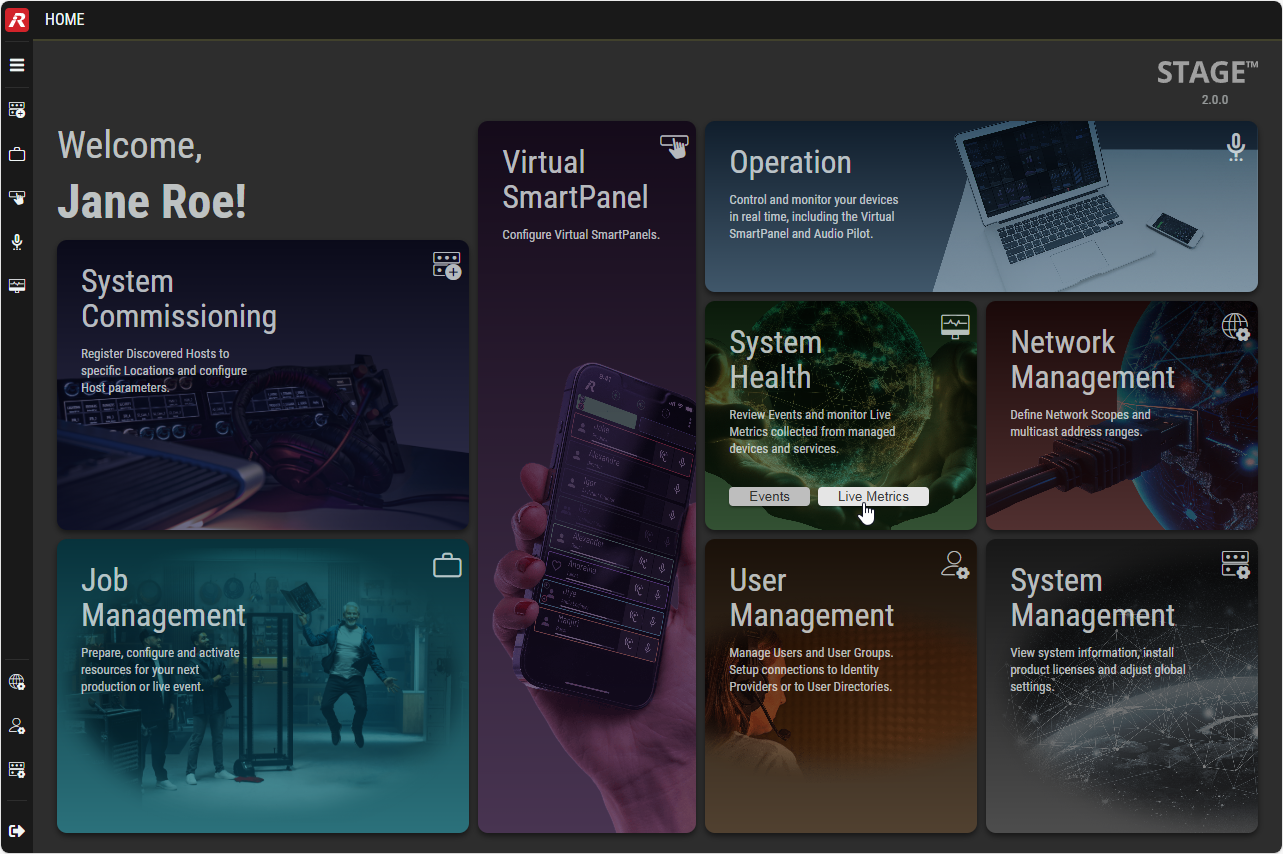Open Job Management from the sidebar briefcase icon
The image size is (1283, 854).
tap(17, 154)
